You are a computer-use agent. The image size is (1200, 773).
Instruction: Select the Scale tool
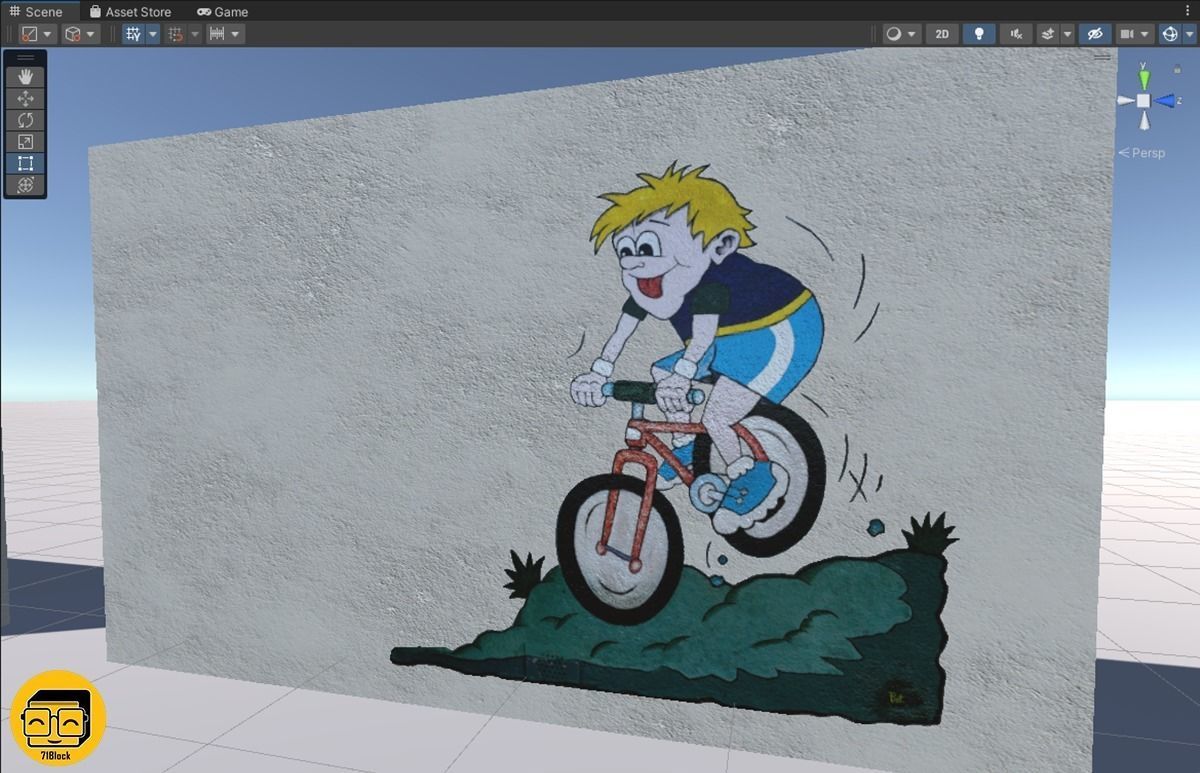(x=25, y=141)
